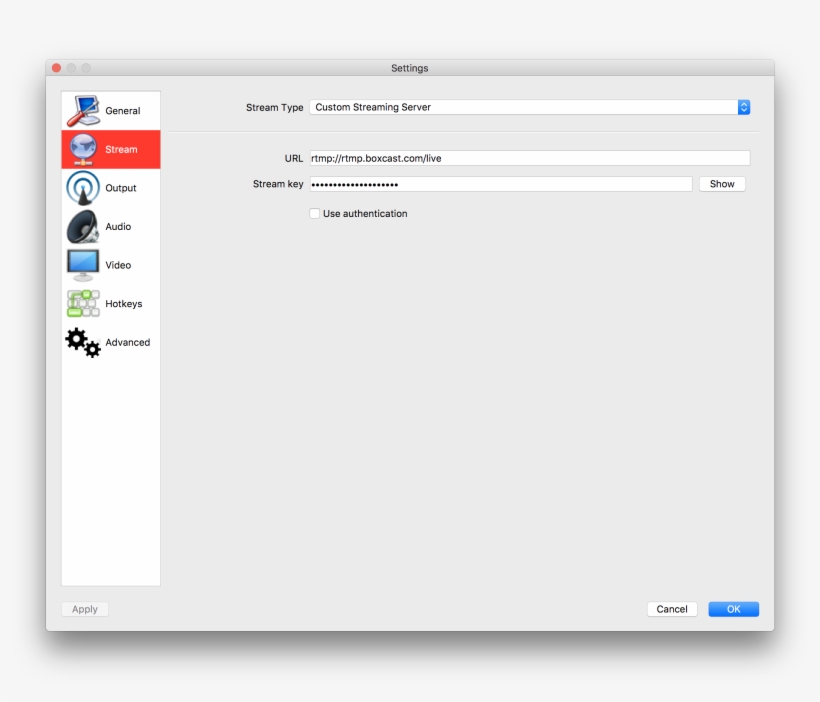820x702 pixels.
Task: Open the Video monitor icon
Action: (x=83, y=265)
